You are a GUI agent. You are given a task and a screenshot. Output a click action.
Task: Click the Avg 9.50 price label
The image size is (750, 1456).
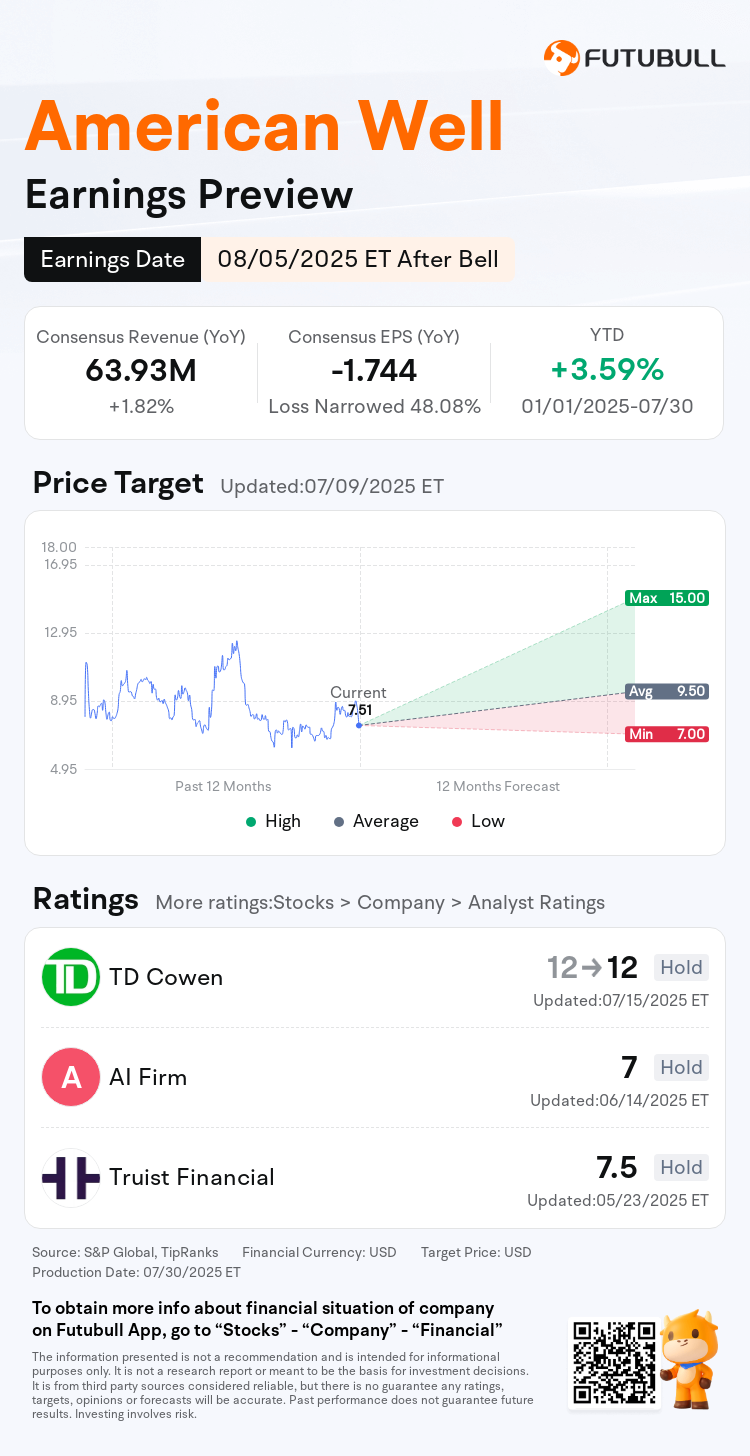pyautogui.click(x=667, y=691)
